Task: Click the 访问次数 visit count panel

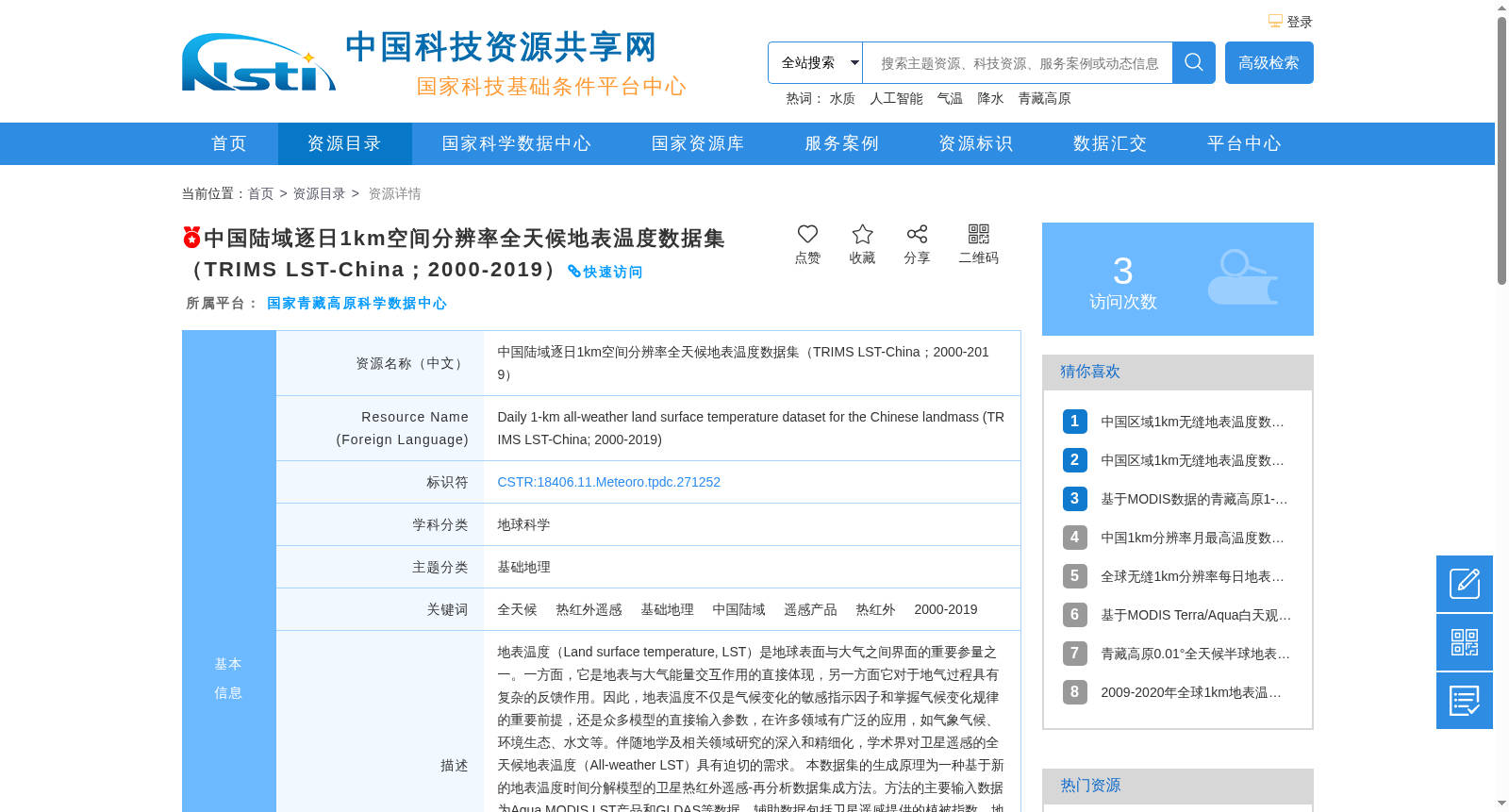Action: click(x=1178, y=279)
